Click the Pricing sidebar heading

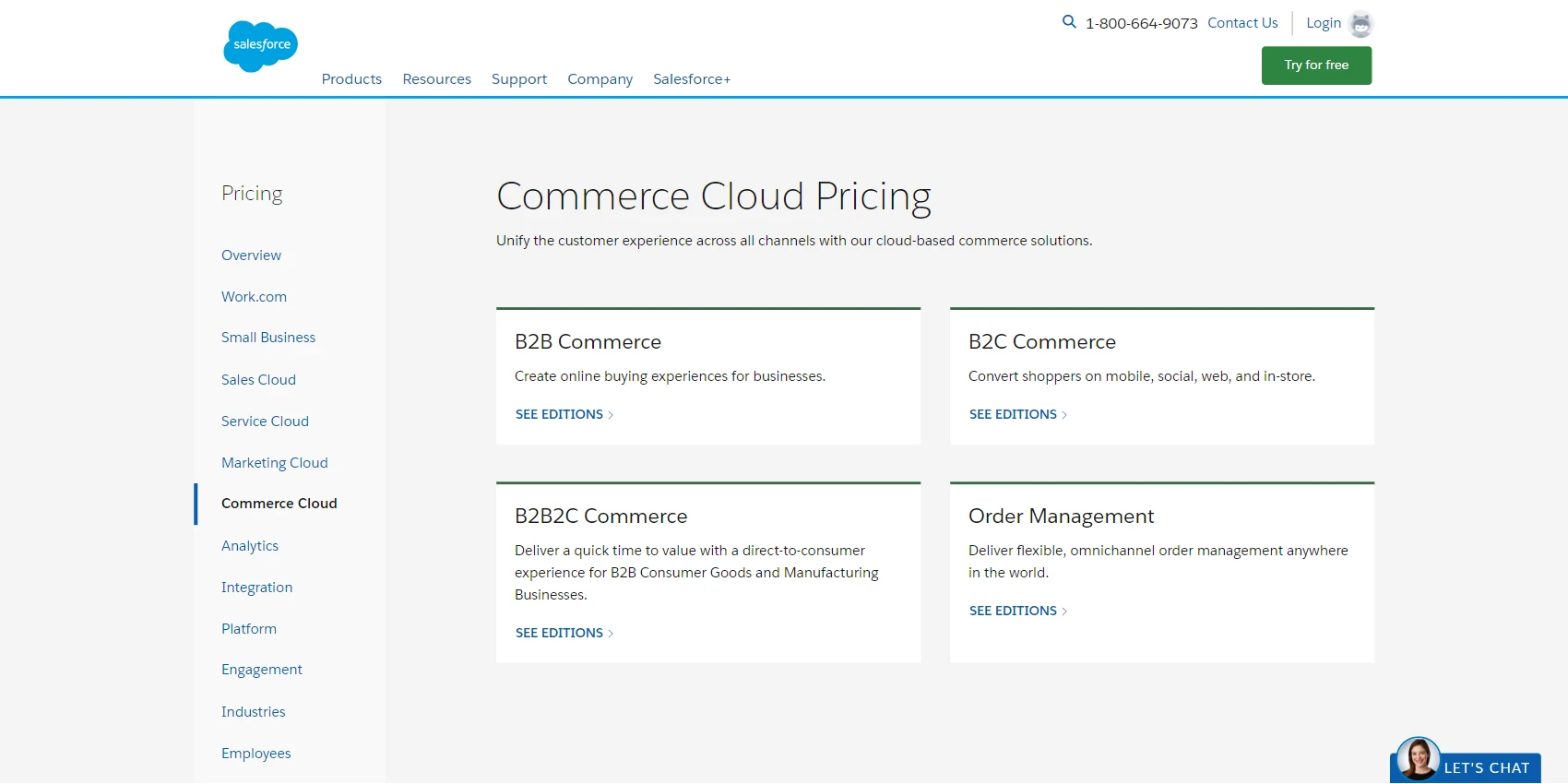(252, 194)
